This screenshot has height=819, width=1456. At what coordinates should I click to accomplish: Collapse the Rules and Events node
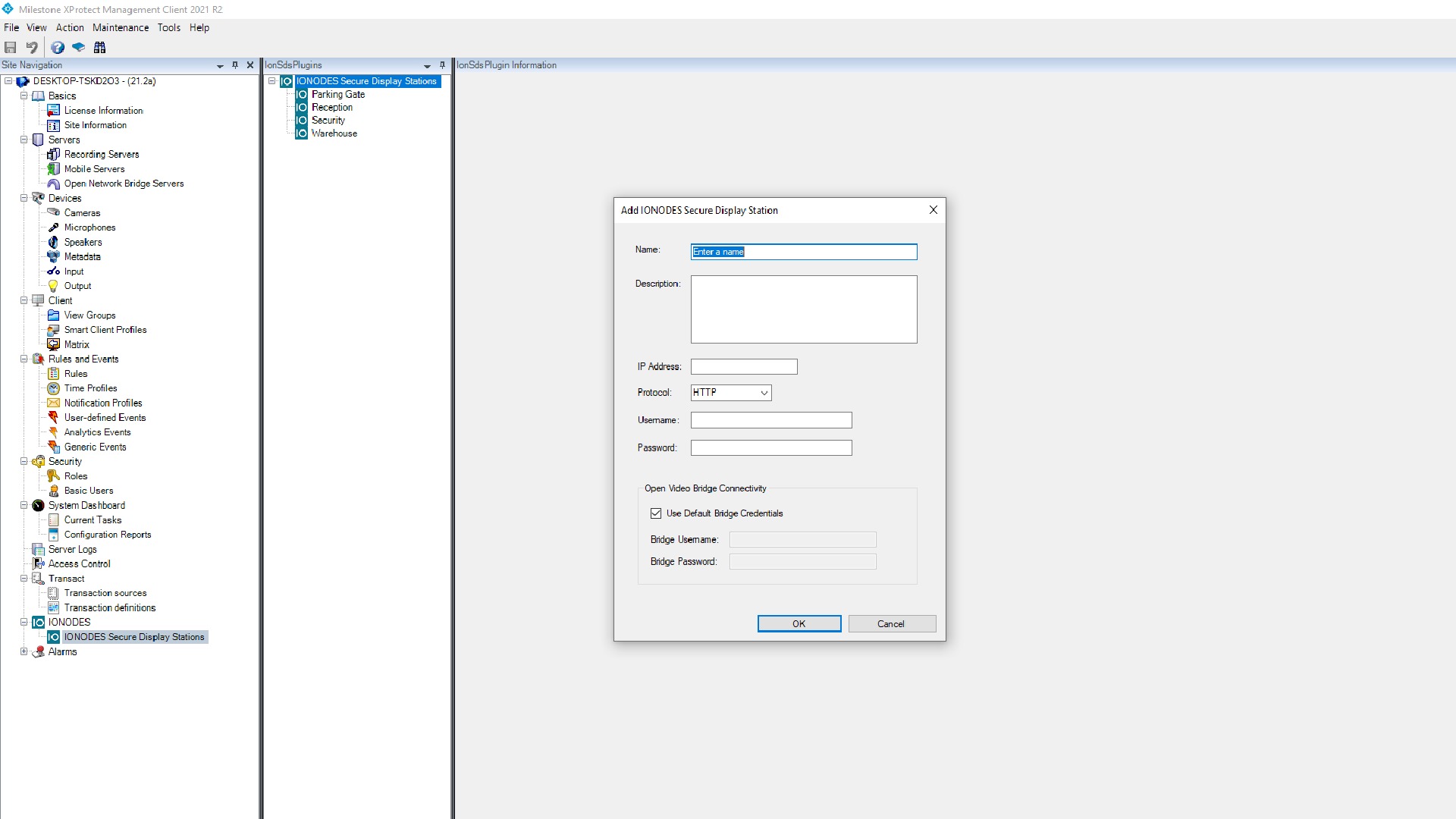[x=24, y=359]
